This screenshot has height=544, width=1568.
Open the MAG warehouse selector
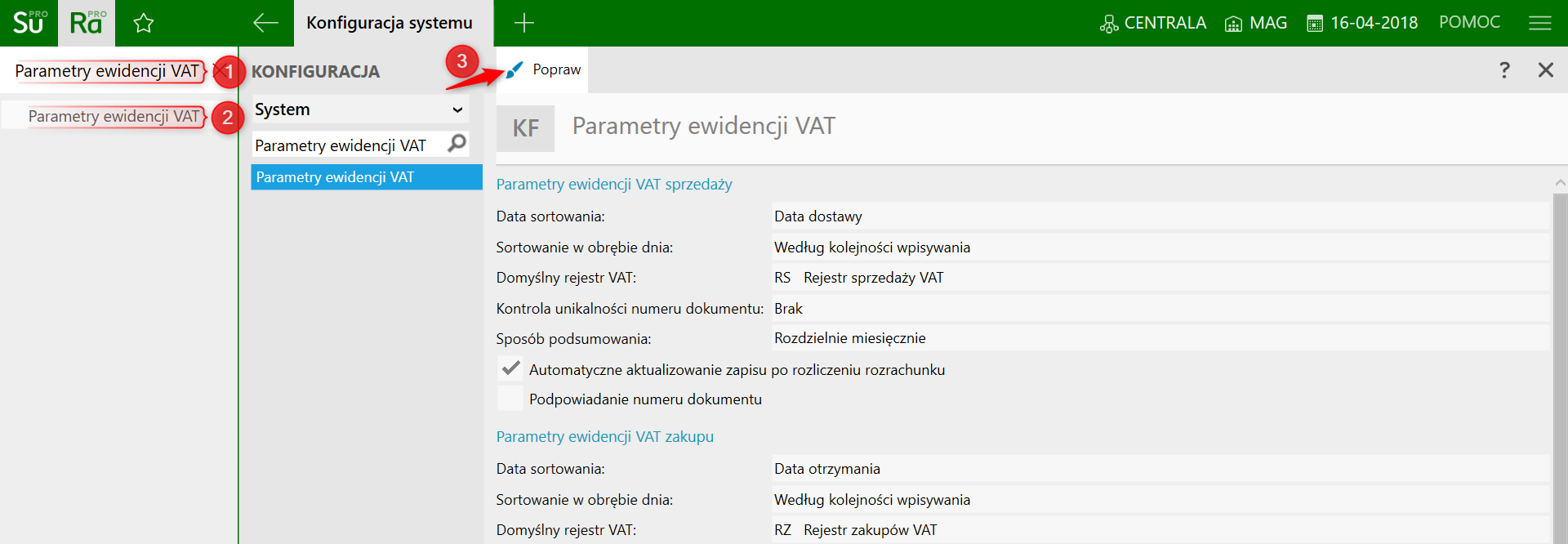coord(1256,23)
